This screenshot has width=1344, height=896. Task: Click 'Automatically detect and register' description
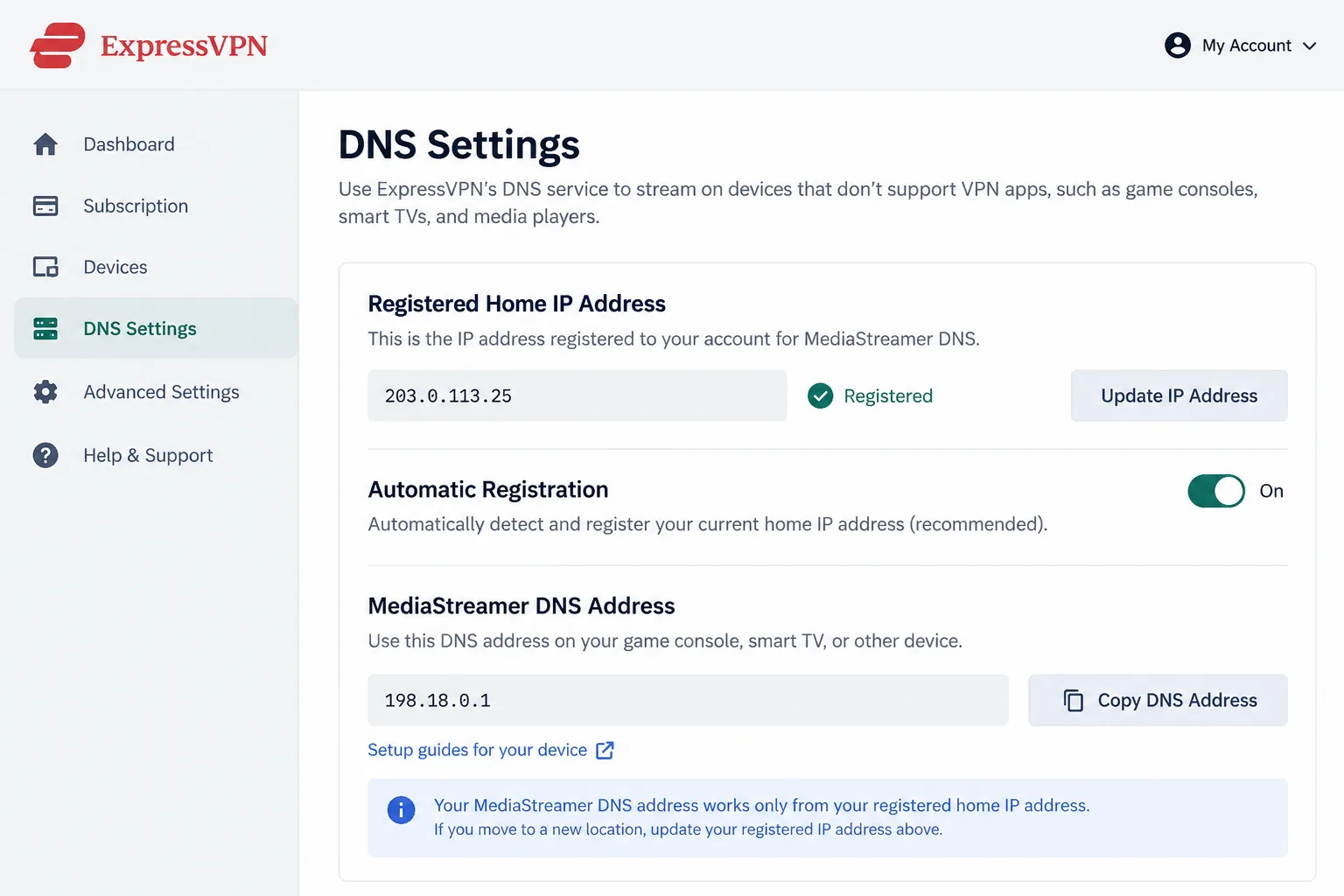click(x=707, y=524)
